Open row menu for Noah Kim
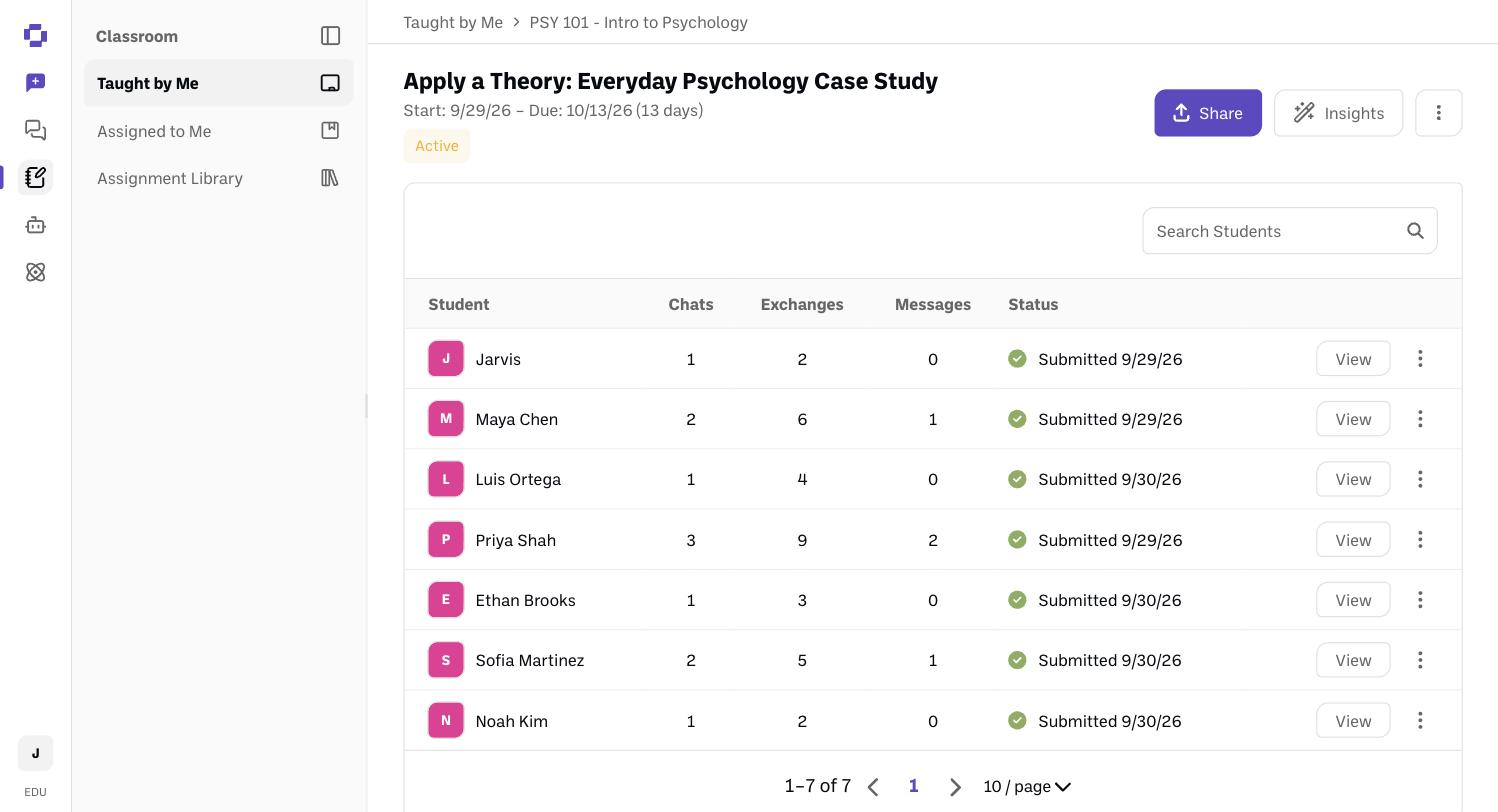 [x=1420, y=721]
